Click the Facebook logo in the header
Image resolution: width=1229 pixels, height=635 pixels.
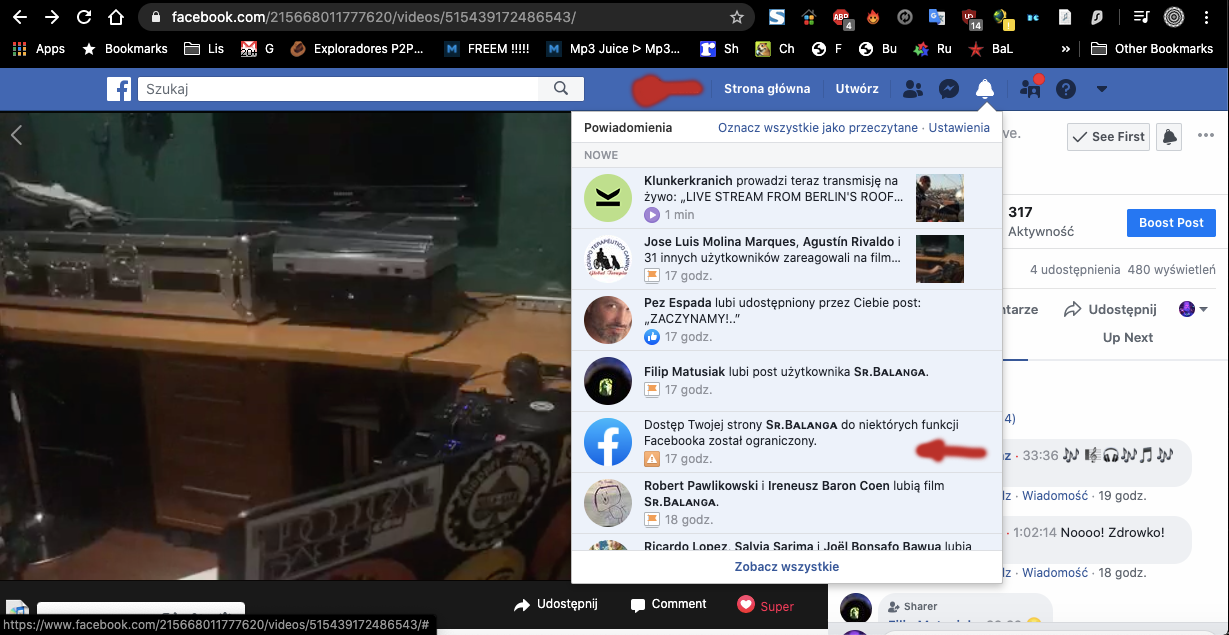(x=119, y=89)
